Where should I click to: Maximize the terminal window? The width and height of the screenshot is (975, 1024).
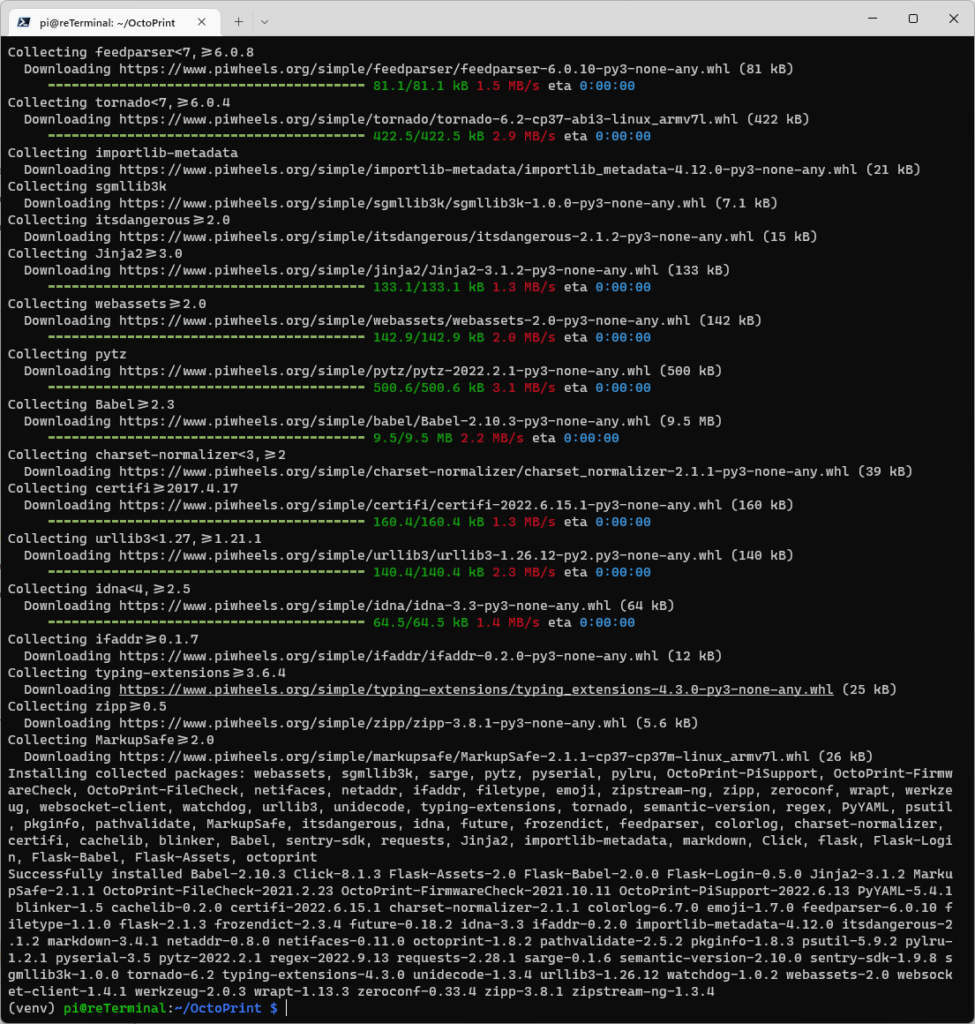coord(913,18)
